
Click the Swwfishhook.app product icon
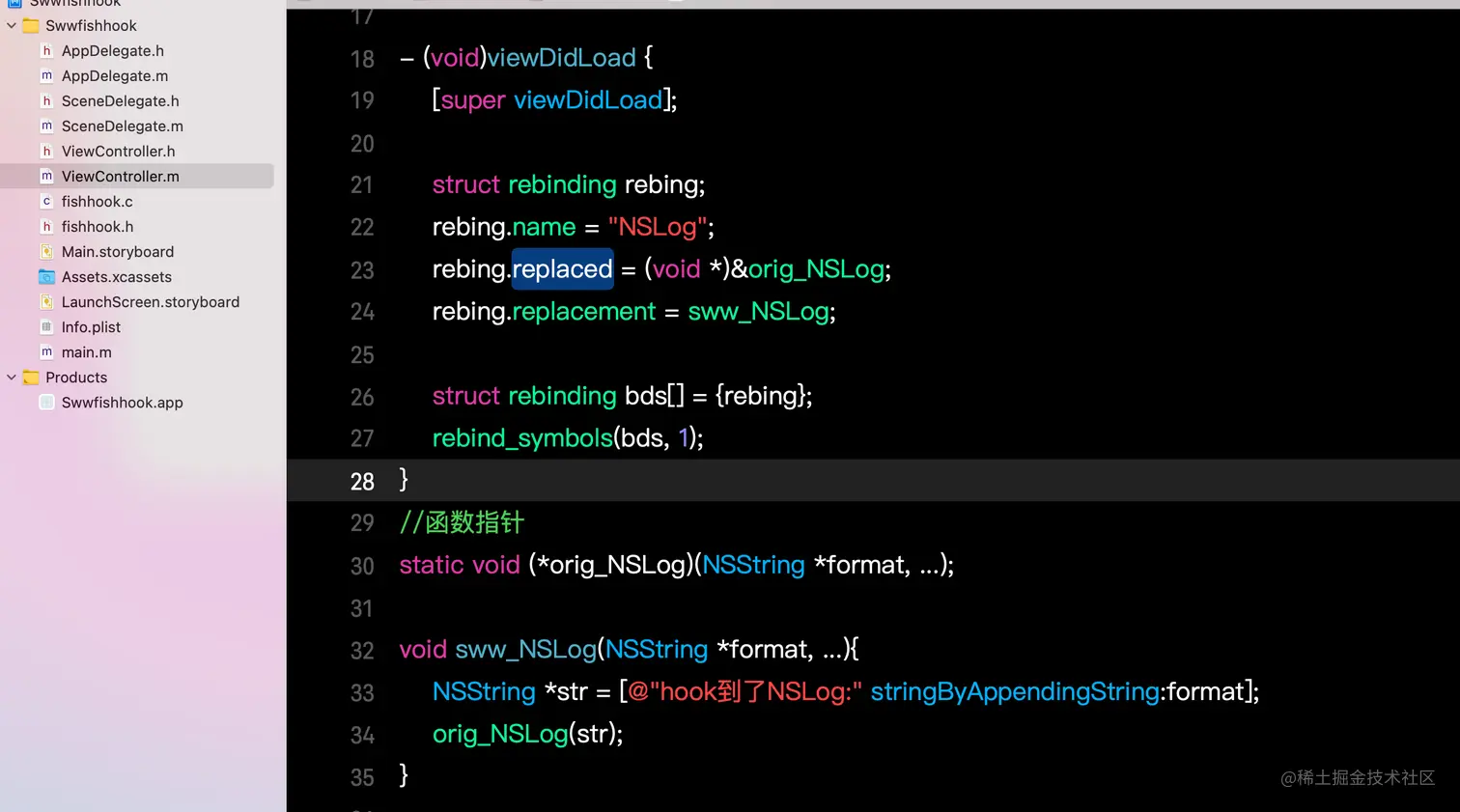(46, 402)
